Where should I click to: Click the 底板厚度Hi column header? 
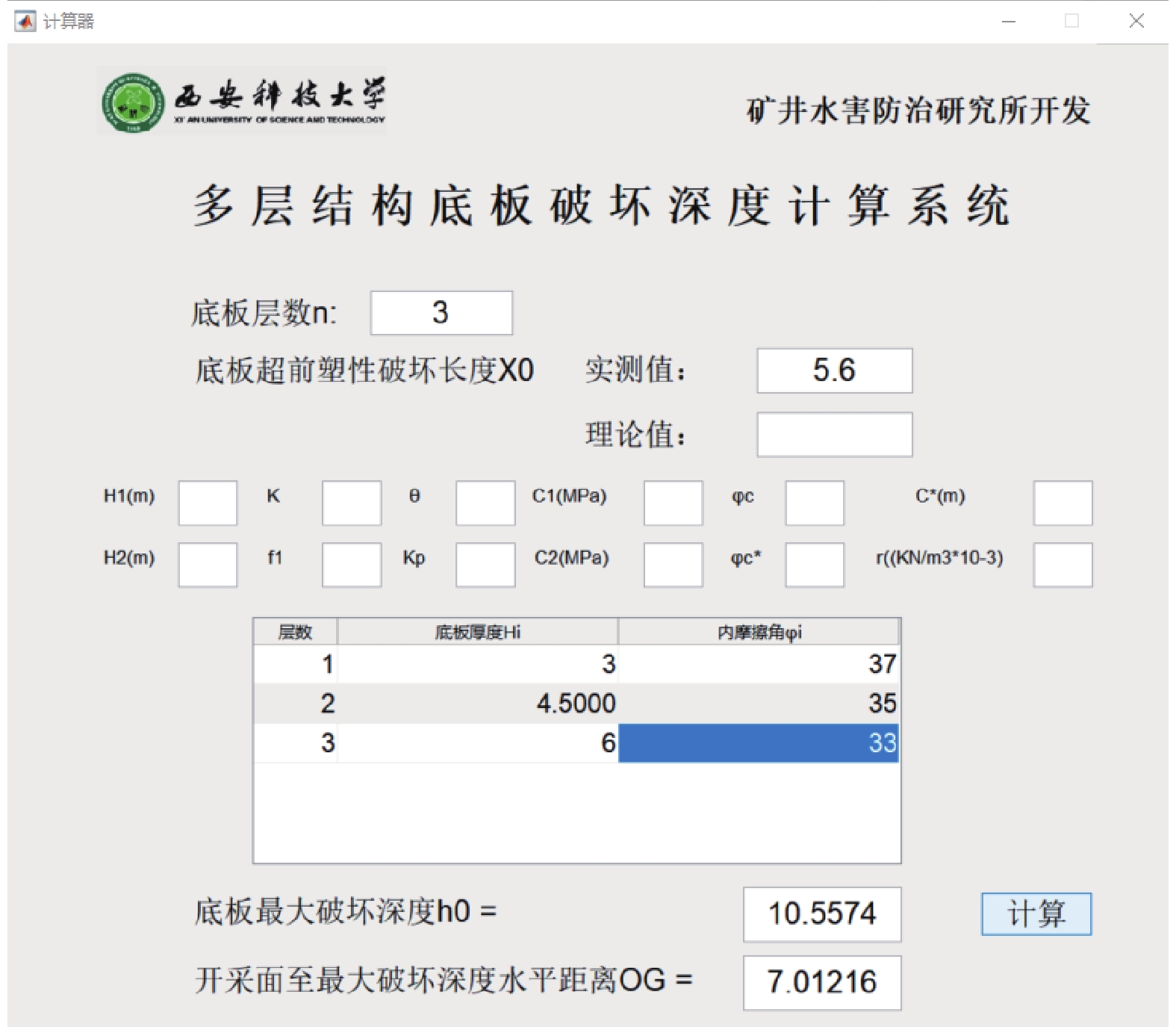[x=478, y=632]
